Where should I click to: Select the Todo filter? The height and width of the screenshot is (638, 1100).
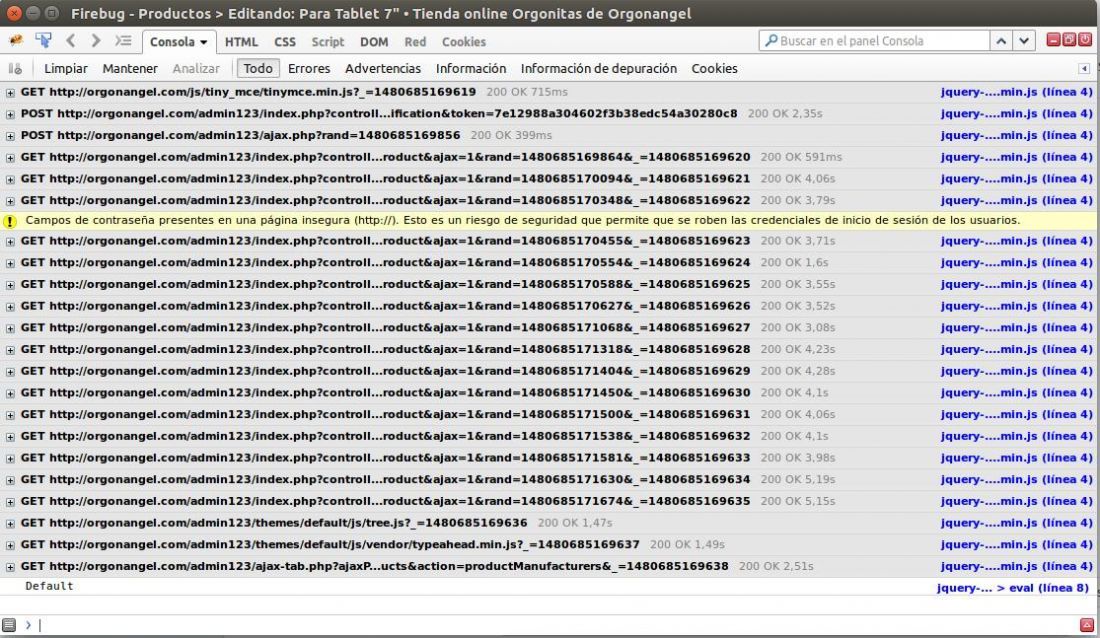[258, 68]
